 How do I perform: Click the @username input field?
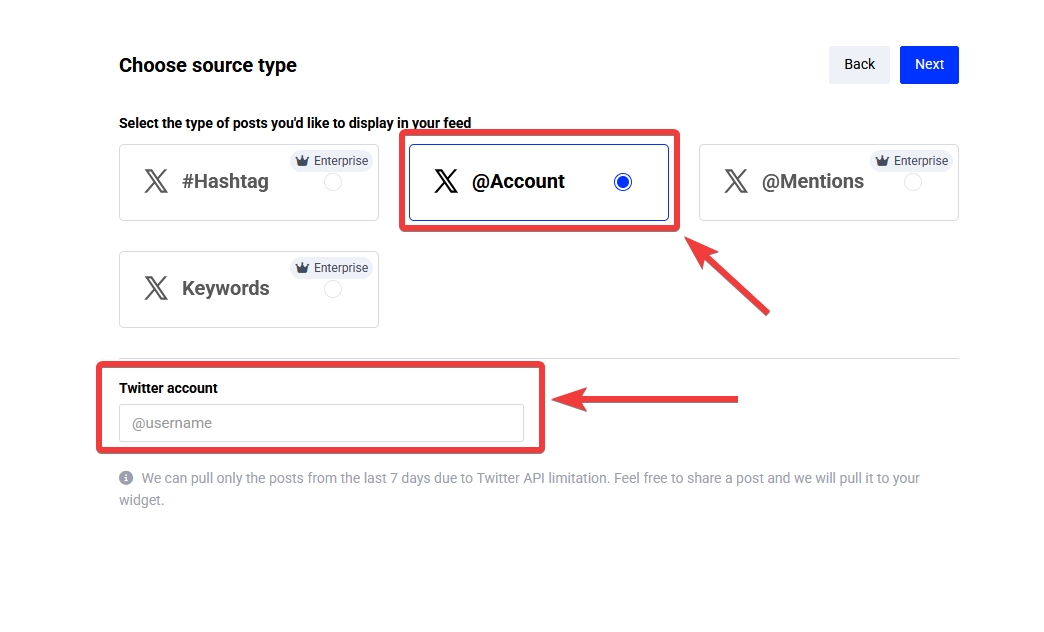[322, 422]
